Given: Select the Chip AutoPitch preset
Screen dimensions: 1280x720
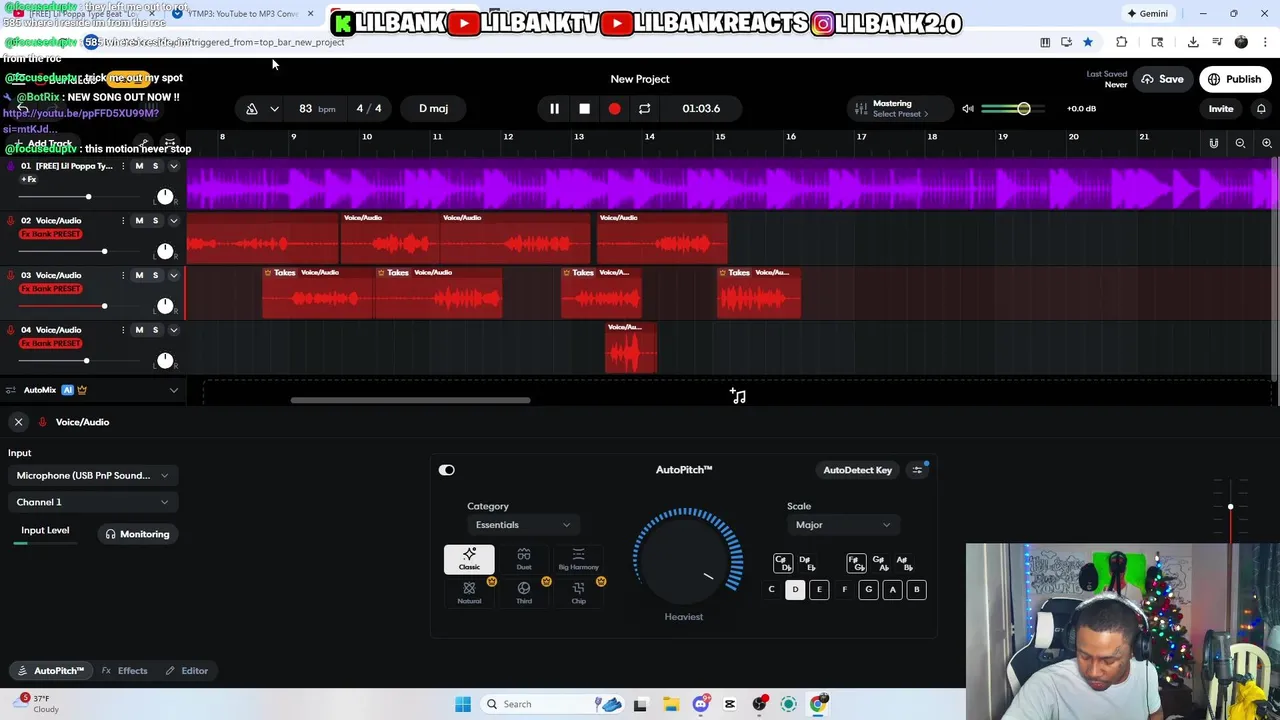Looking at the screenshot, I should [x=578, y=592].
